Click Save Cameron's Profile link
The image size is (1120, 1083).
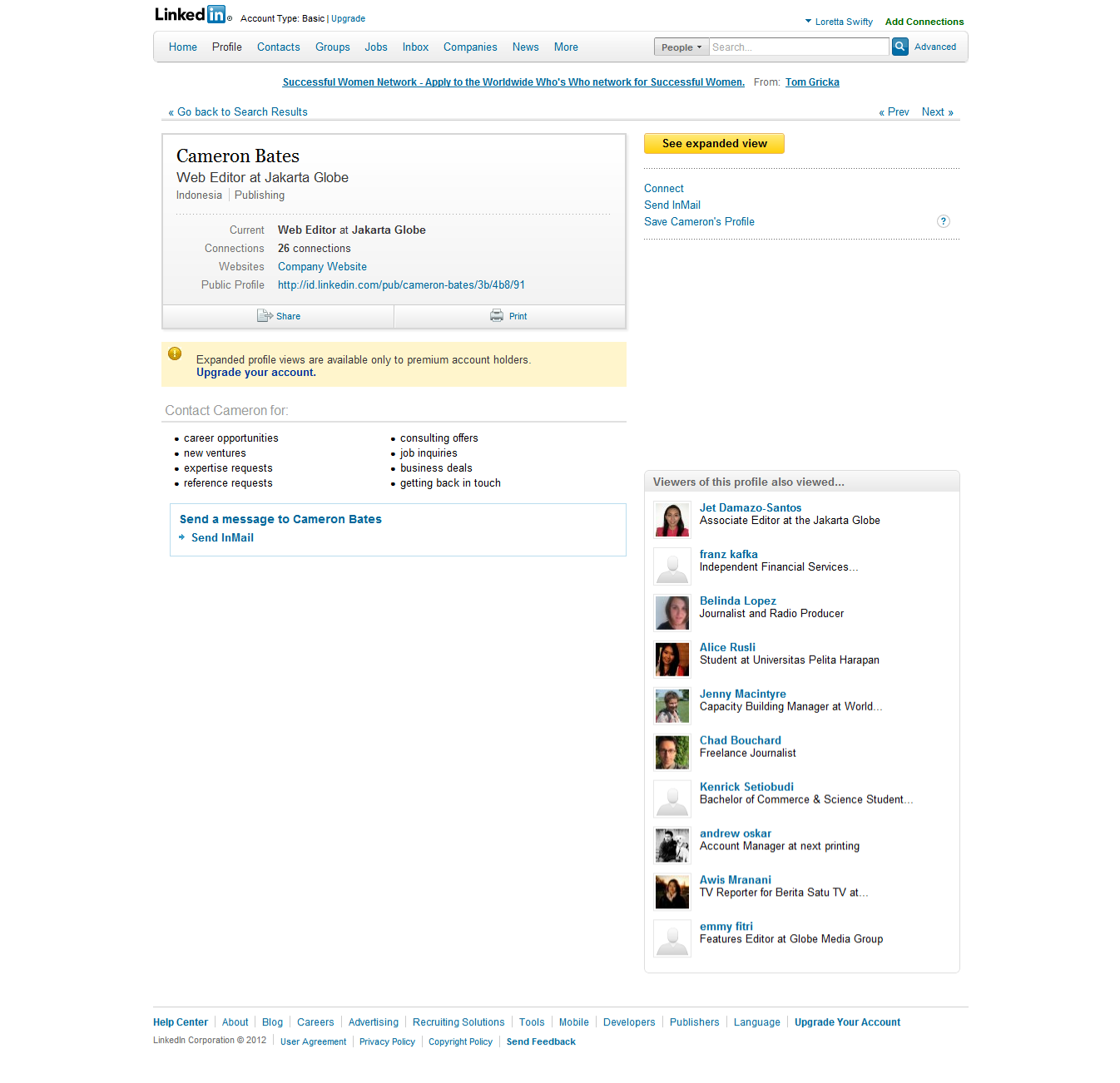699,222
